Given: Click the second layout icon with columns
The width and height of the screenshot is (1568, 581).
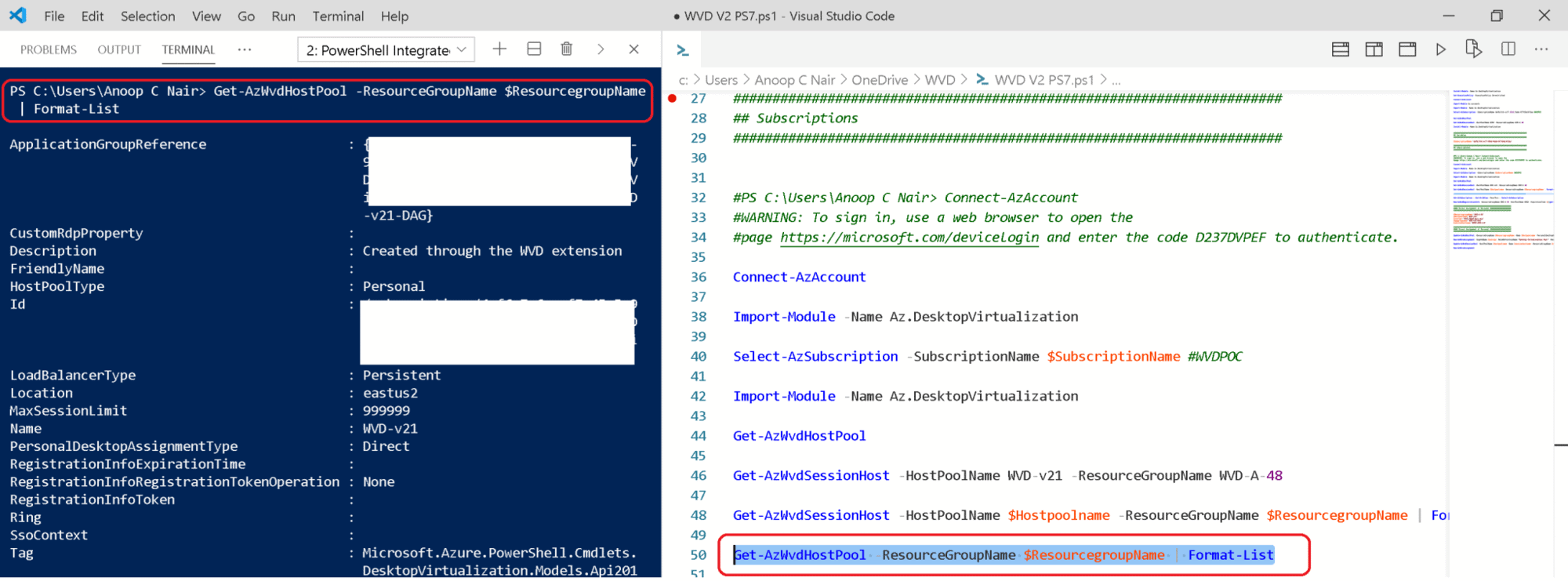Looking at the screenshot, I should point(1374,49).
